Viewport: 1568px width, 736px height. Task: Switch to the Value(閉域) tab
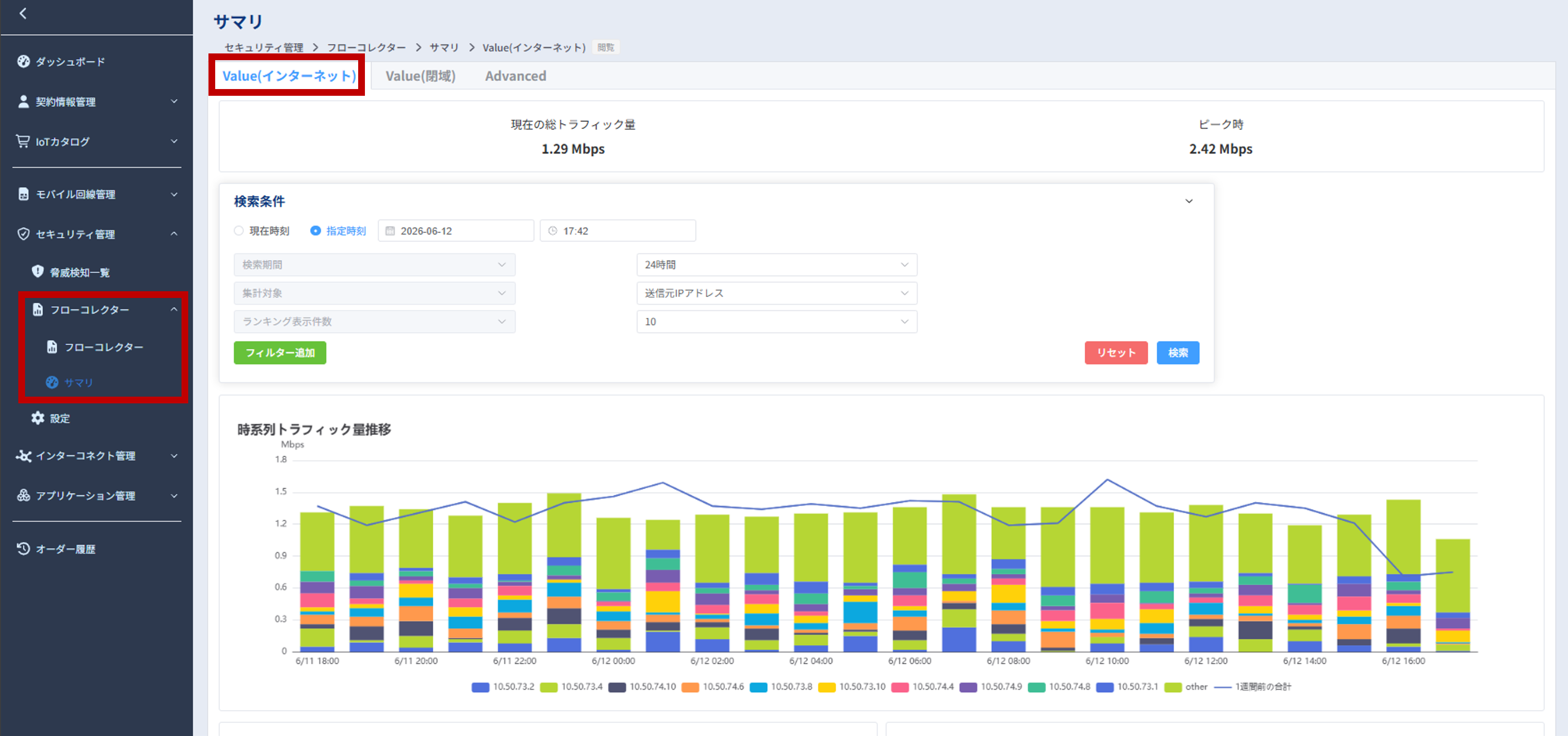pos(421,76)
